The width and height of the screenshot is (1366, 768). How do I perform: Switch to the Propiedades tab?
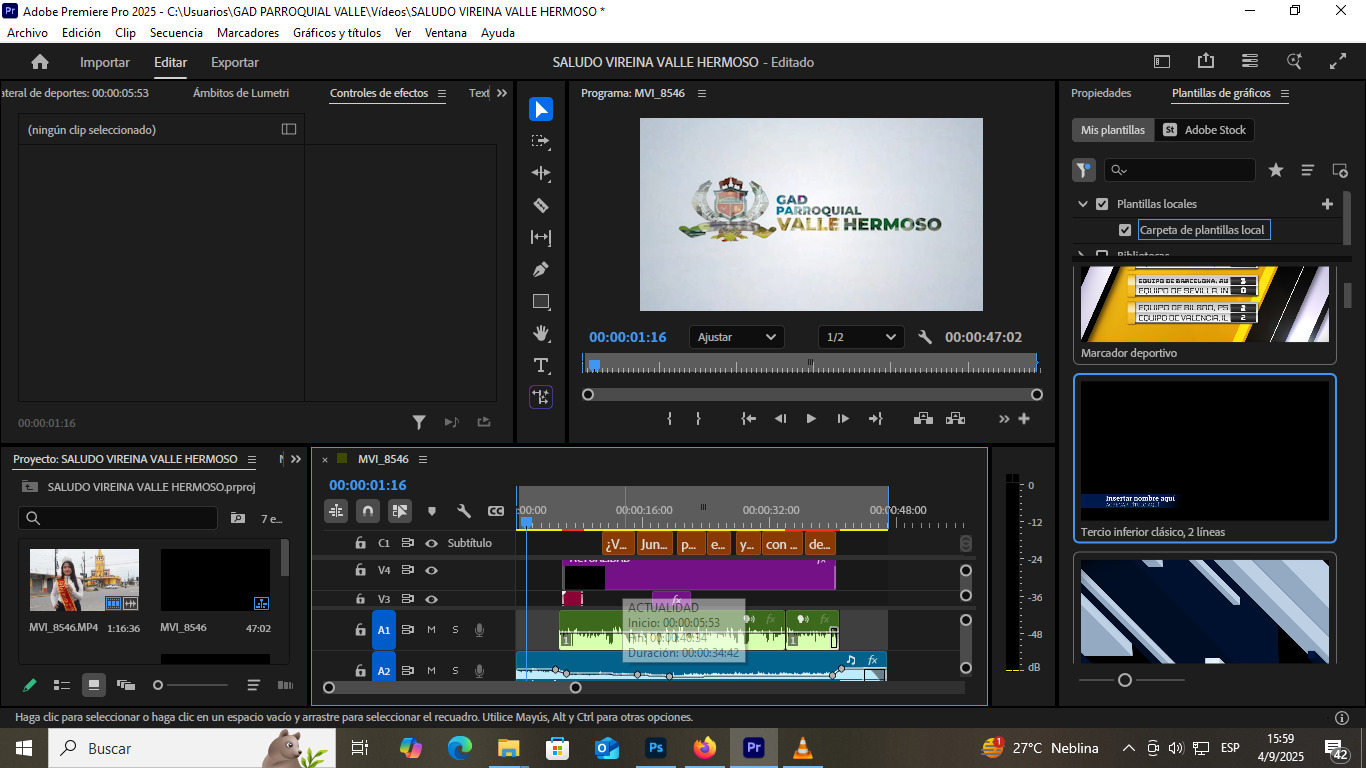[1101, 93]
